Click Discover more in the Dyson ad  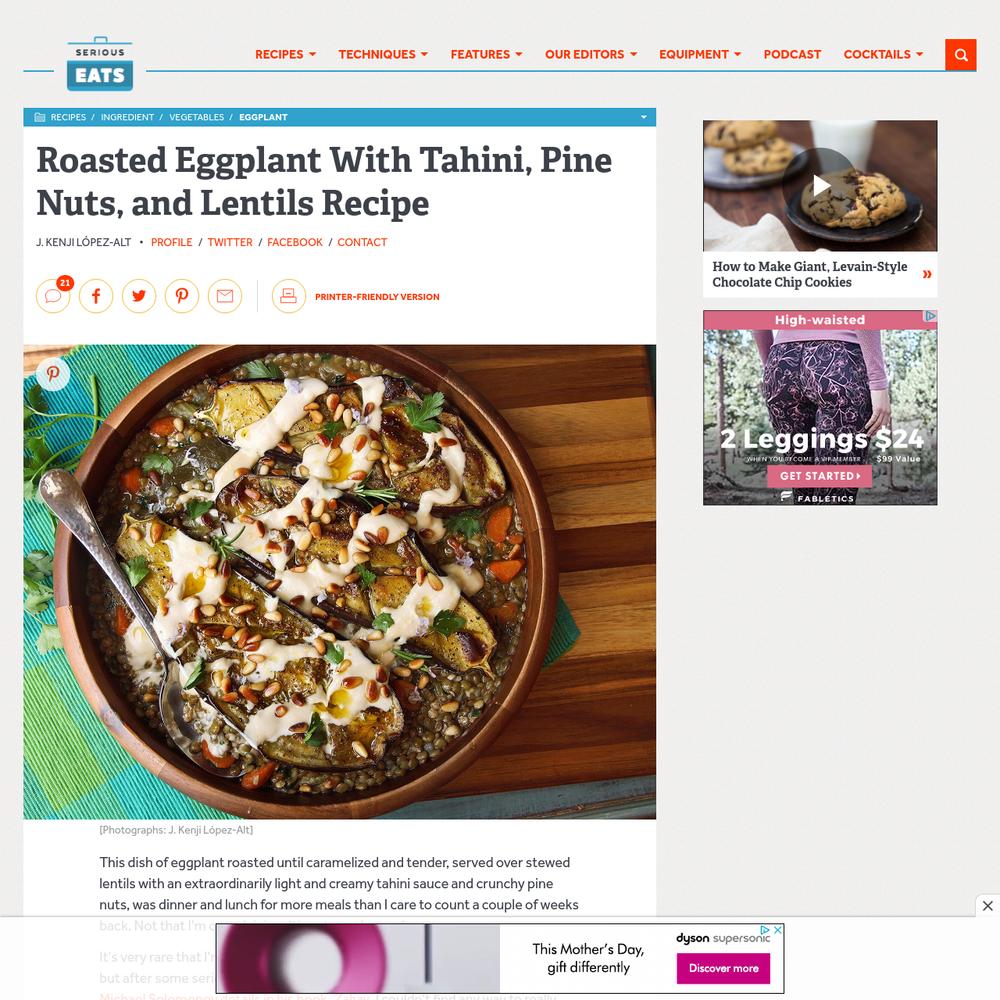pos(723,968)
